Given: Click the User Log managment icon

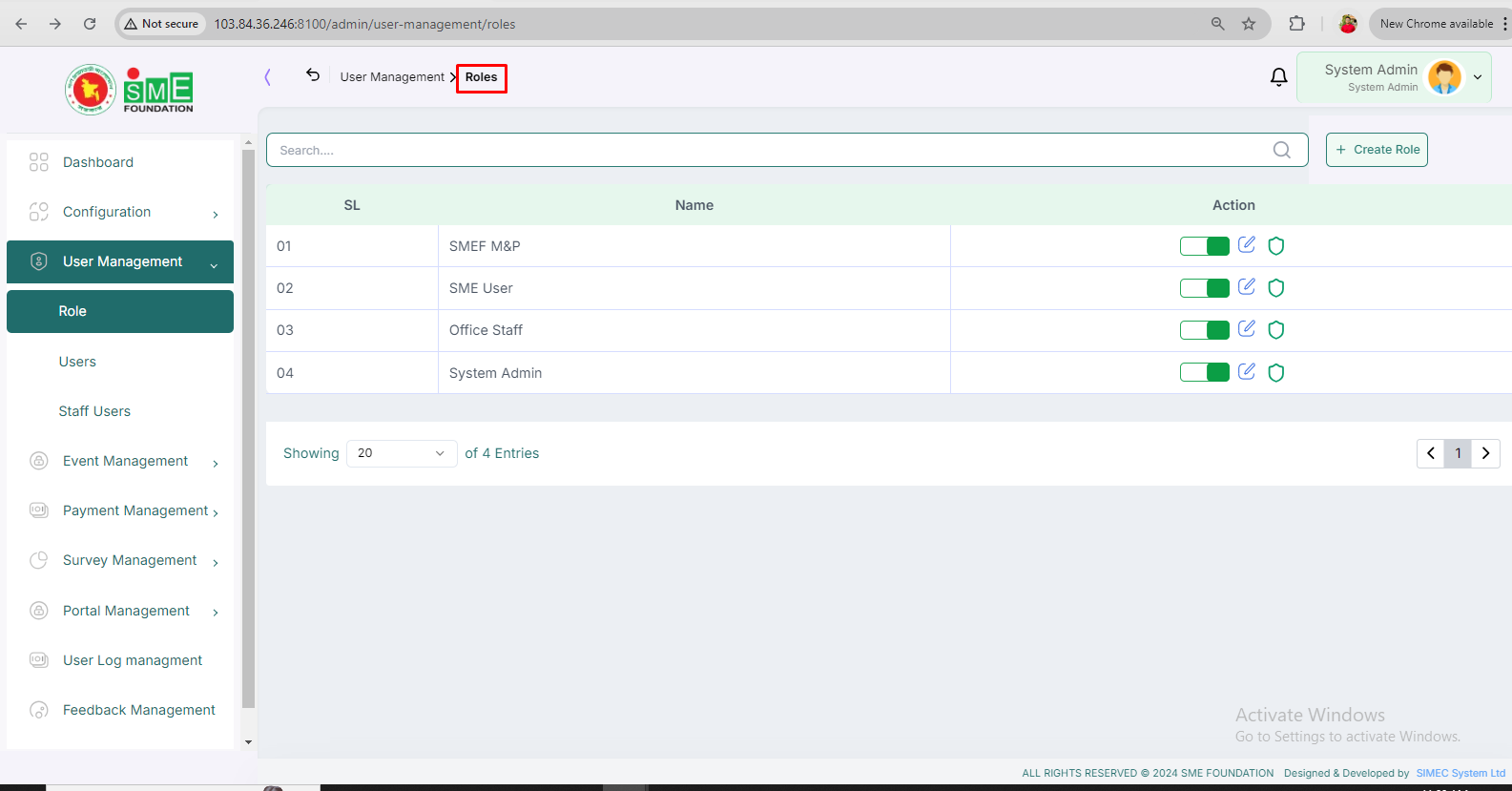Looking at the screenshot, I should coord(38,660).
